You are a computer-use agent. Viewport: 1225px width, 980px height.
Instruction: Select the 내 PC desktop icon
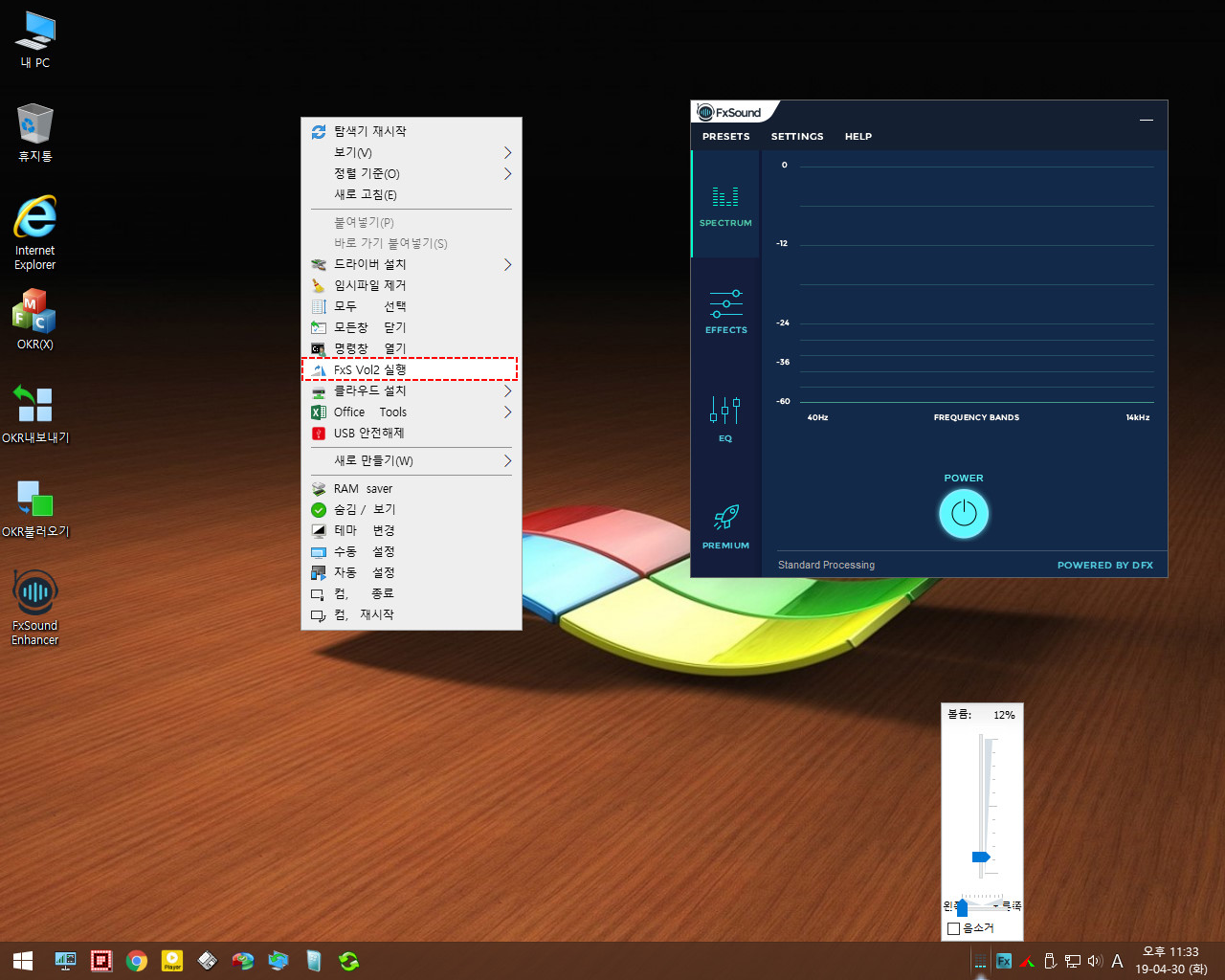tap(35, 40)
